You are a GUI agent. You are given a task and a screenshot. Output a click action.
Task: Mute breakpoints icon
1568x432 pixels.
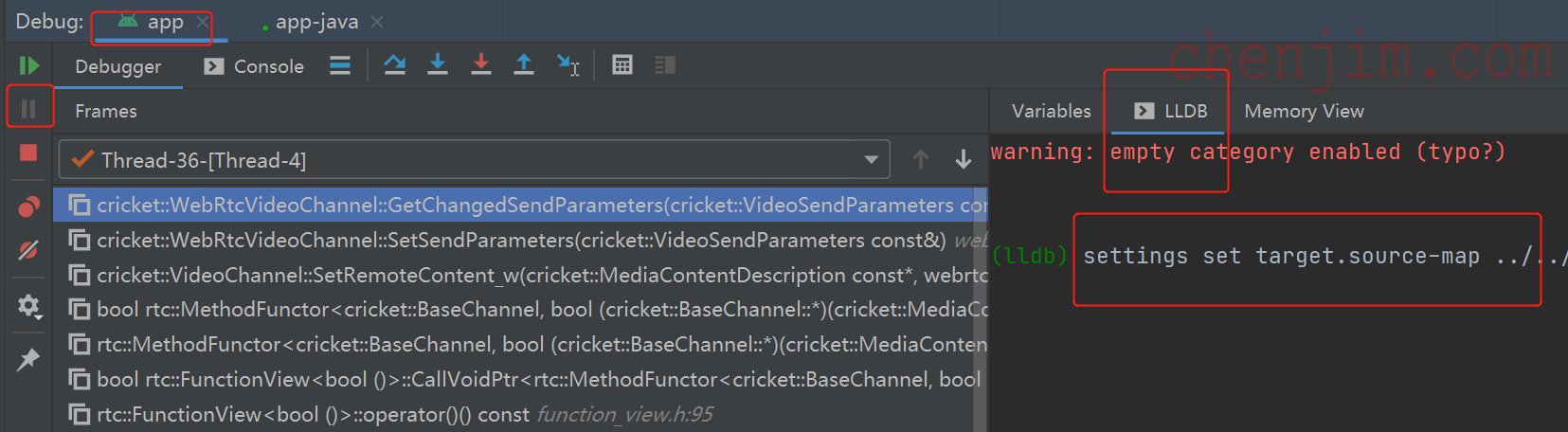(28, 250)
